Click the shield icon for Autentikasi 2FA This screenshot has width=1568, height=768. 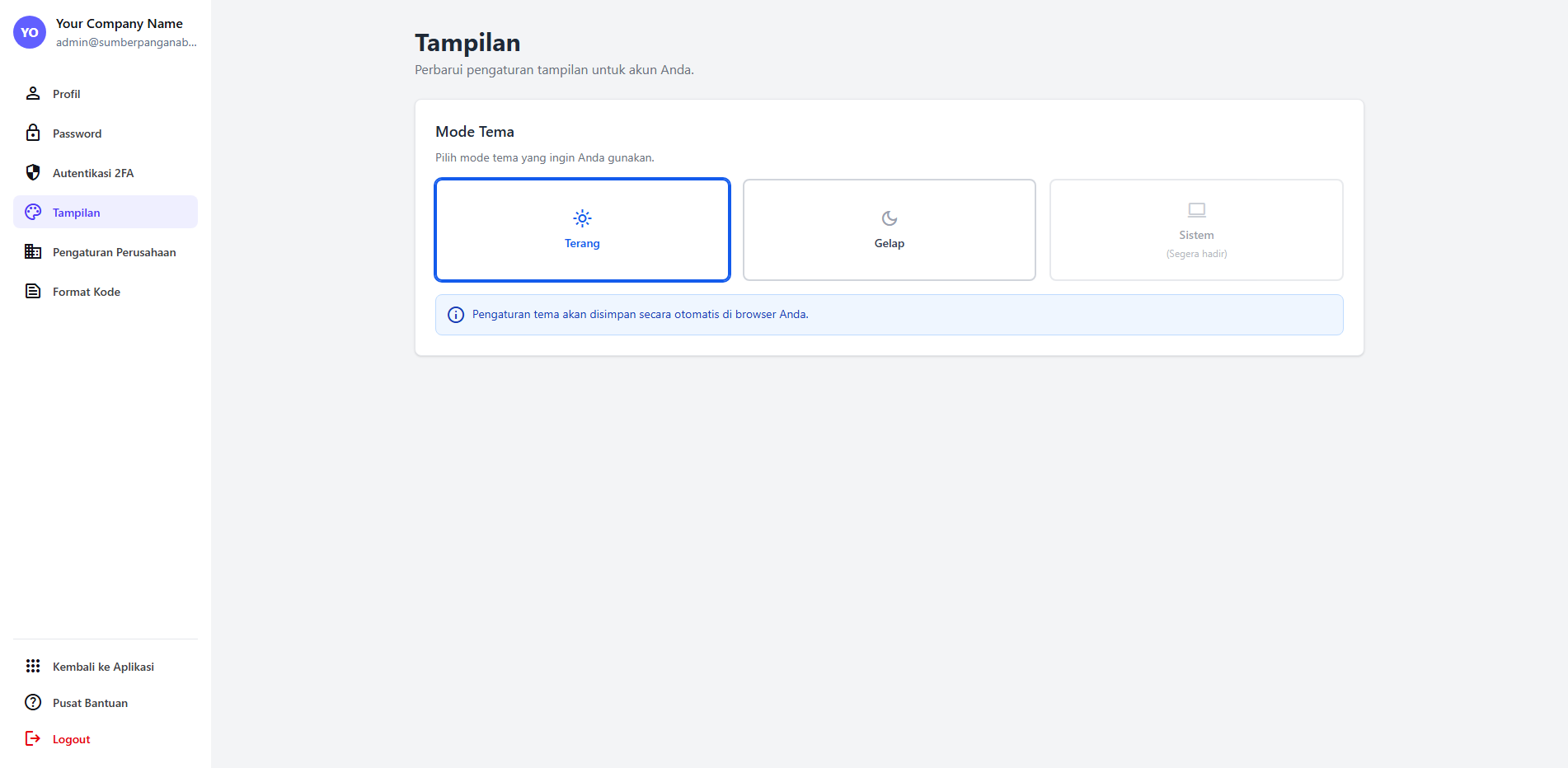[x=33, y=172]
